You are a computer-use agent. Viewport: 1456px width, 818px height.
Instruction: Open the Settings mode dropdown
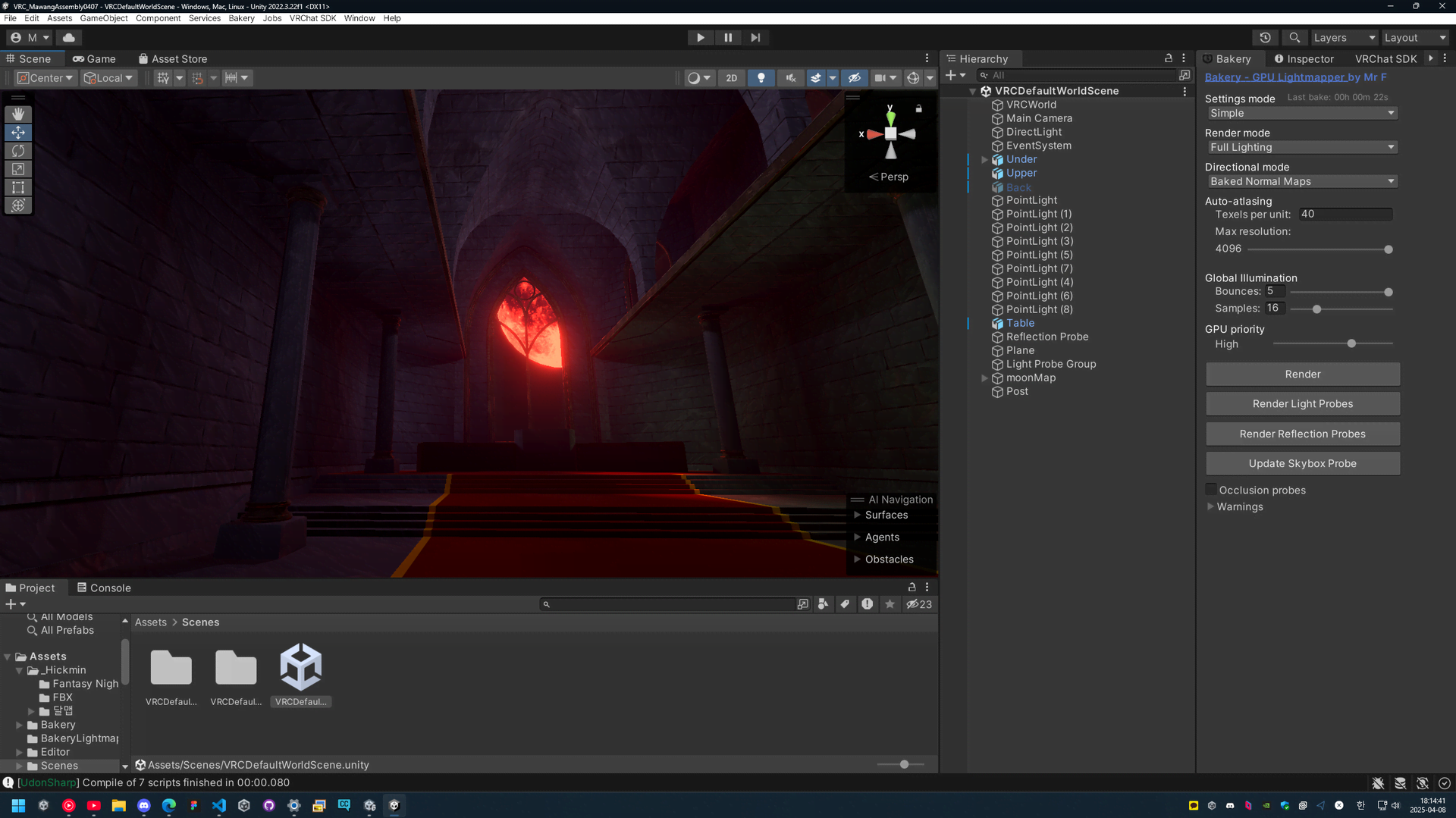1302,113
